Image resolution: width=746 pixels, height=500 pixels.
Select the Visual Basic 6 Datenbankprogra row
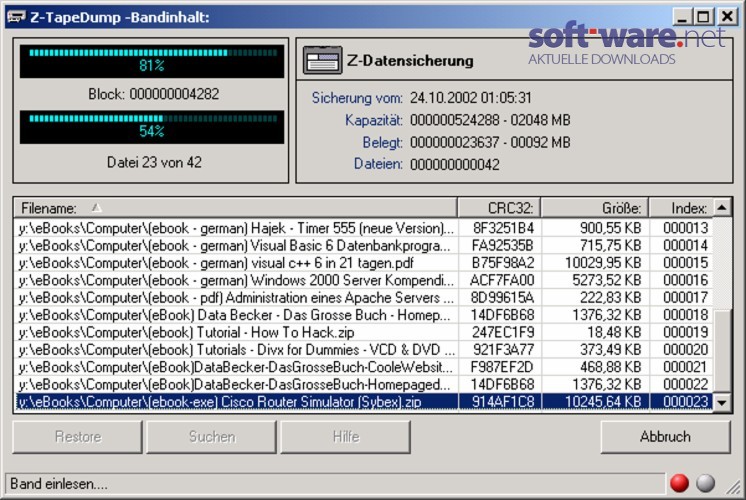tap(363, 245)
